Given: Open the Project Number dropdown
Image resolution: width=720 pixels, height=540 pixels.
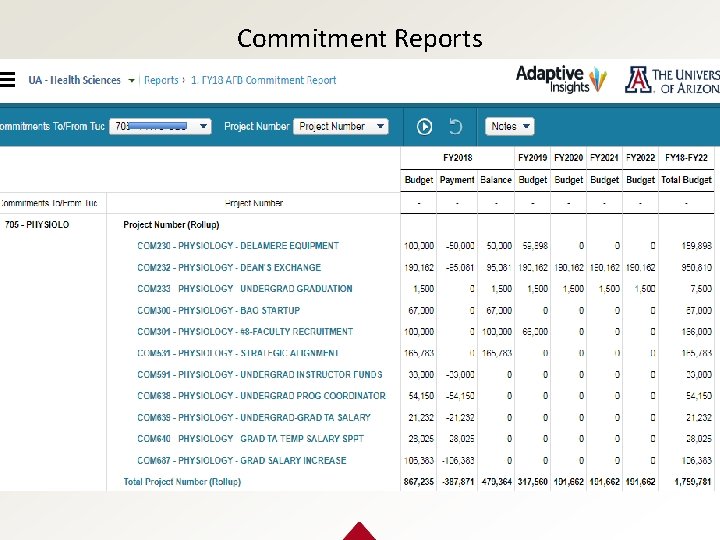Looking at the screenshot, I should [341, 126].
